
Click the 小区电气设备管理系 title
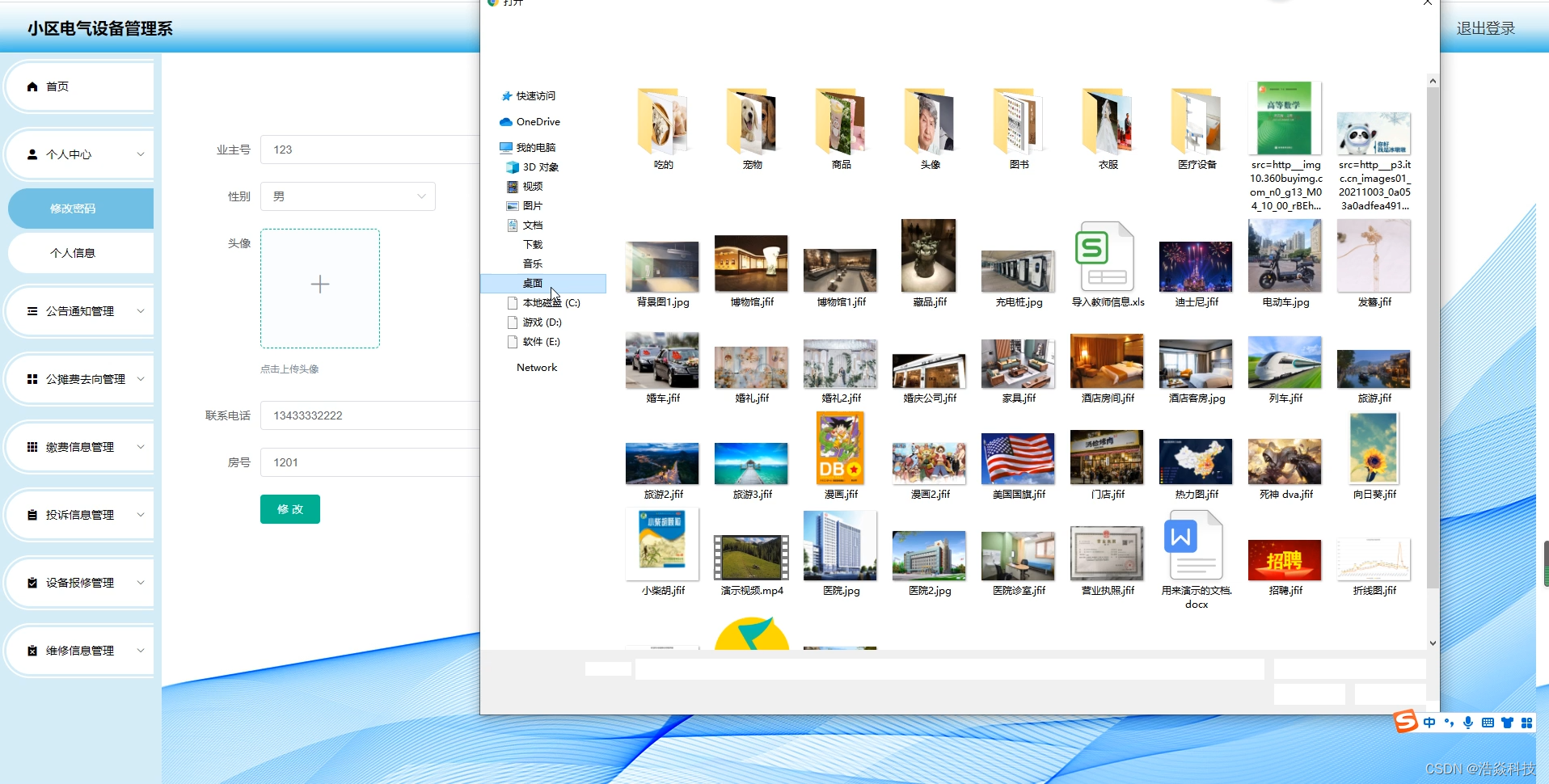100,28
